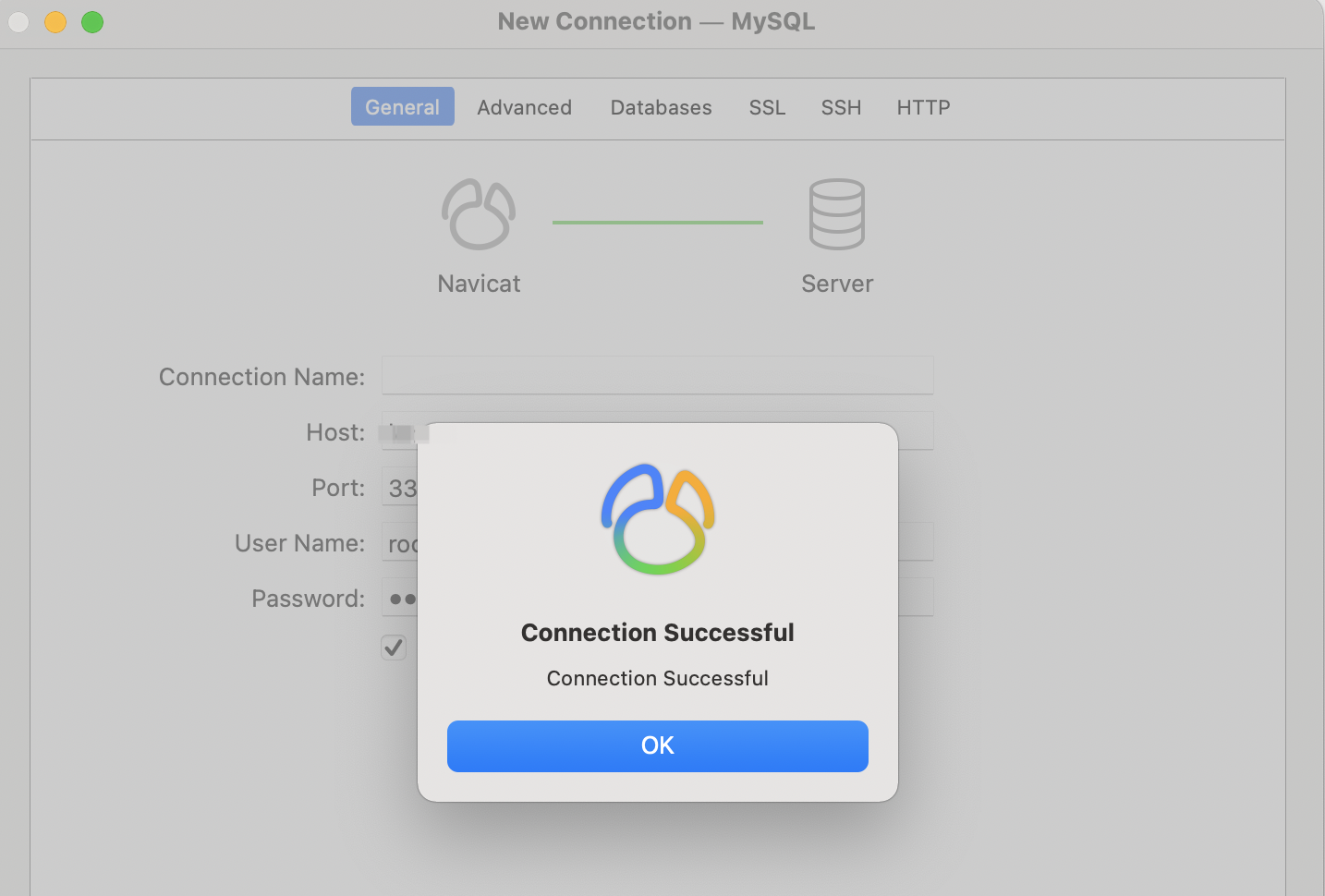The image size is (1325, 896).
Task: Click the "Connection Name:" label
Action: point(261,377)
